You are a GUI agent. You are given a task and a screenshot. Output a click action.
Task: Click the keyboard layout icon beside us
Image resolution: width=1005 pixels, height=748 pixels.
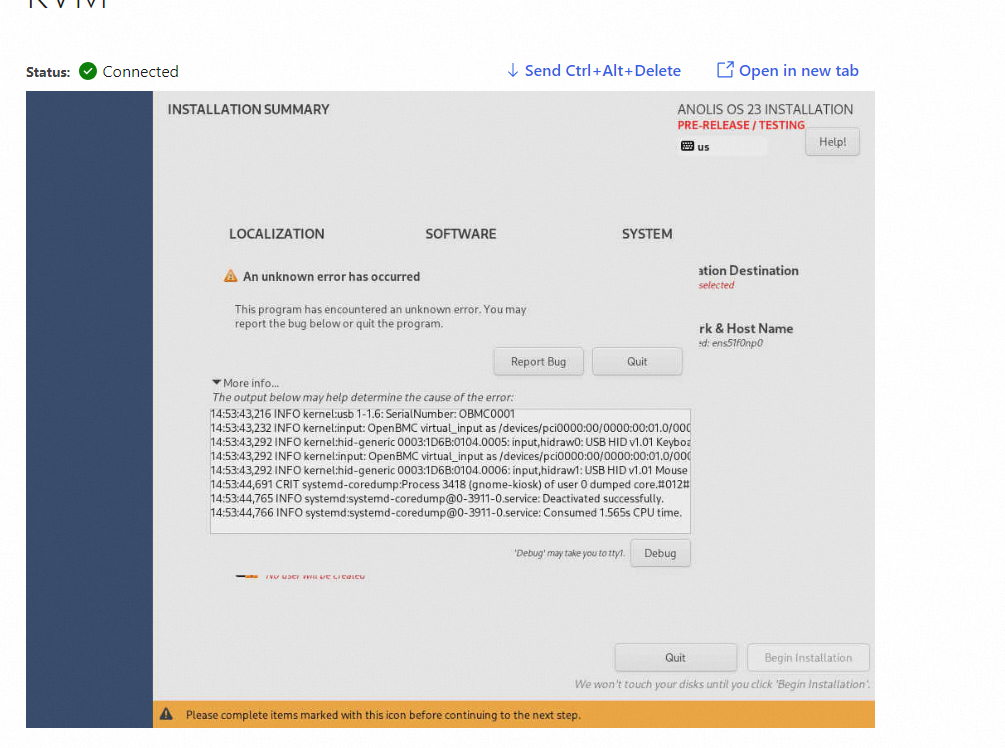coord(687,146)
